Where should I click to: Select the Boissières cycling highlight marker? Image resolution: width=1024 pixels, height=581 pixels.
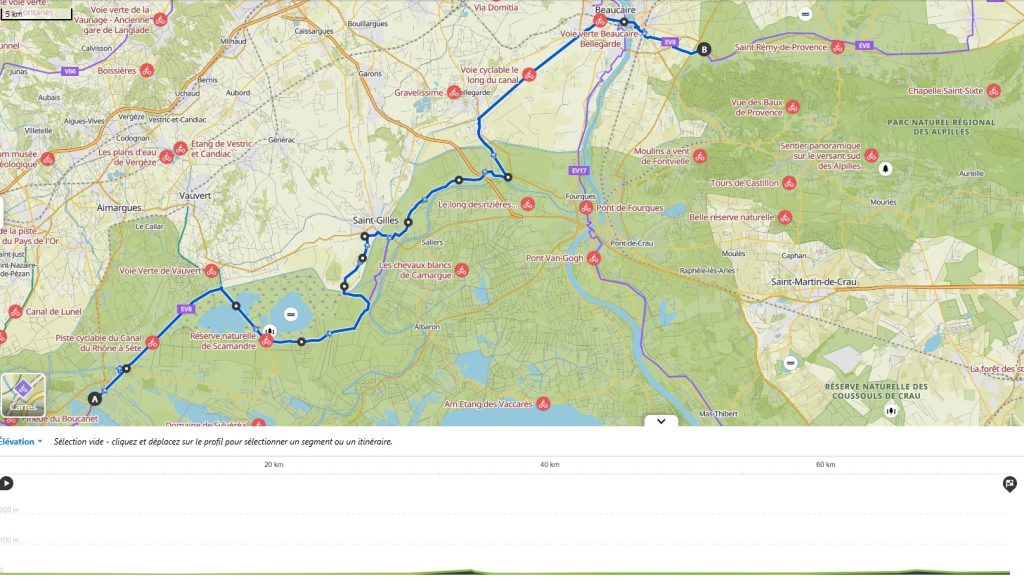[x=148, y=71]
